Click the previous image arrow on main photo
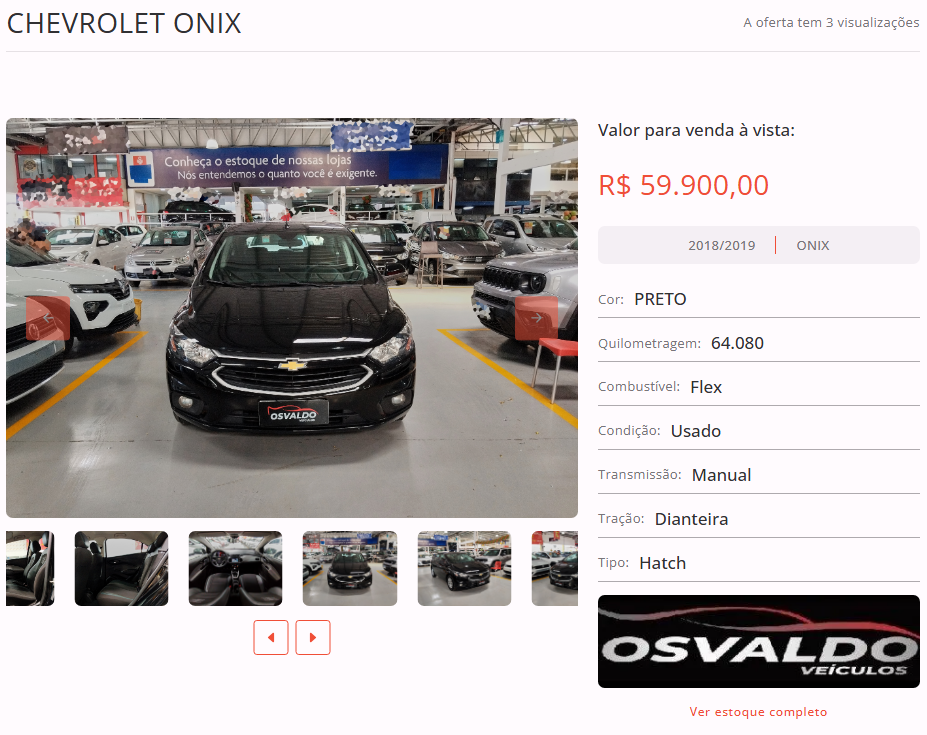The image size is (927, 735). (48, 318)
